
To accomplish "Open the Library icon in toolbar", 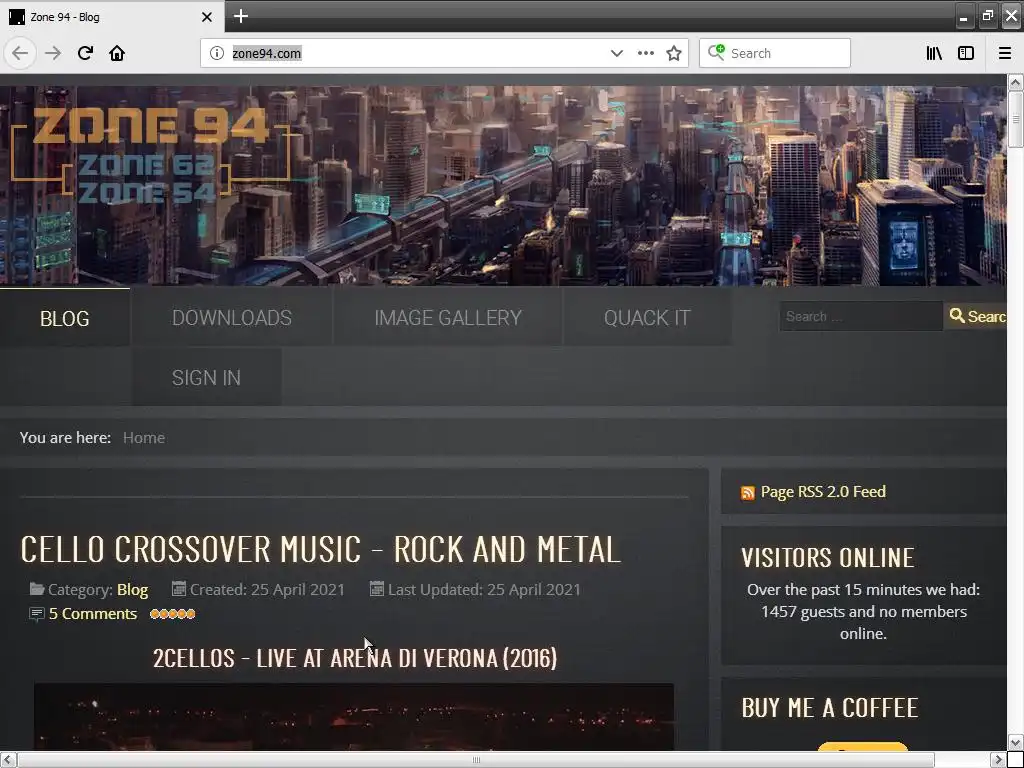I will 935,54.
